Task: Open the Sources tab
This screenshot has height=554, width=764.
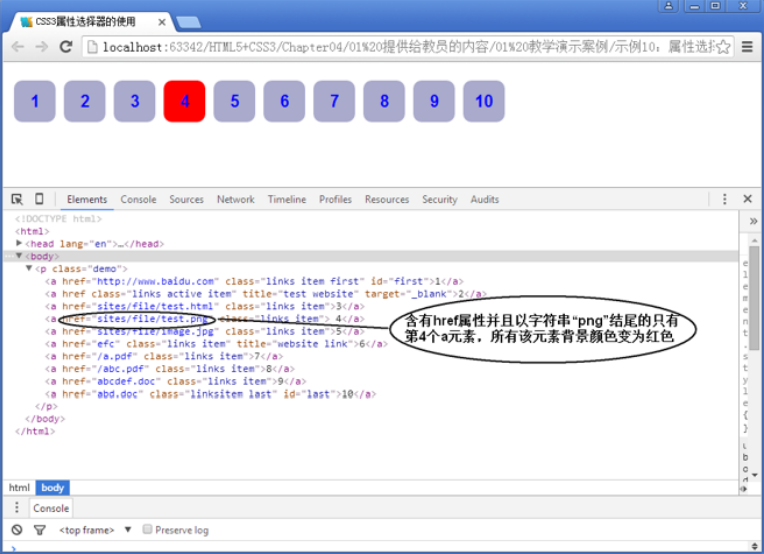Action: tap(186, 199)
